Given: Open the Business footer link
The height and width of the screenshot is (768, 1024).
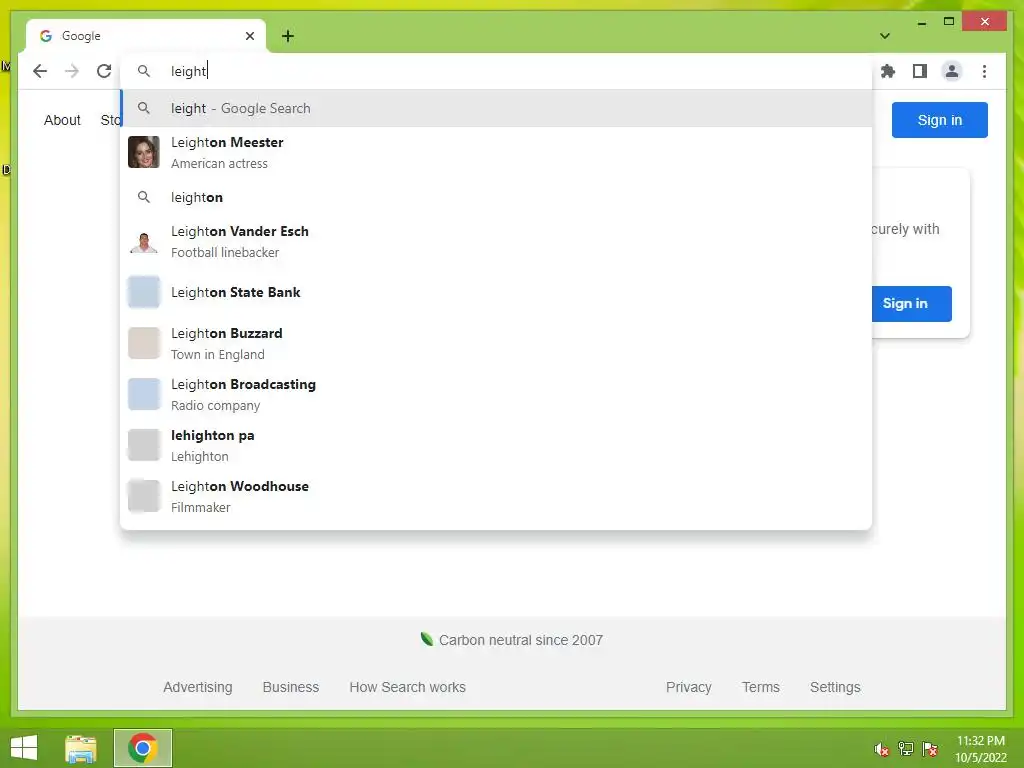Looking at the screenshot, I should pyautogui.click(x=291, y=687).
